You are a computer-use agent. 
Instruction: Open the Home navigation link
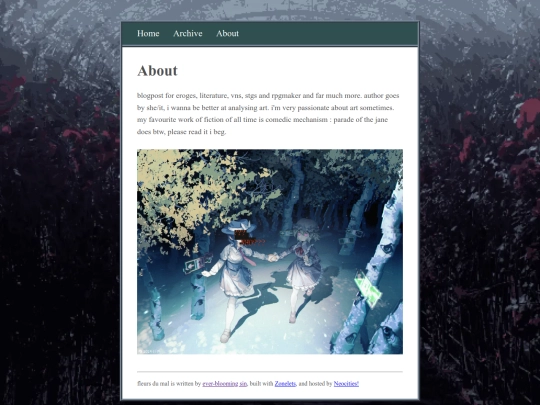[148, 33]
